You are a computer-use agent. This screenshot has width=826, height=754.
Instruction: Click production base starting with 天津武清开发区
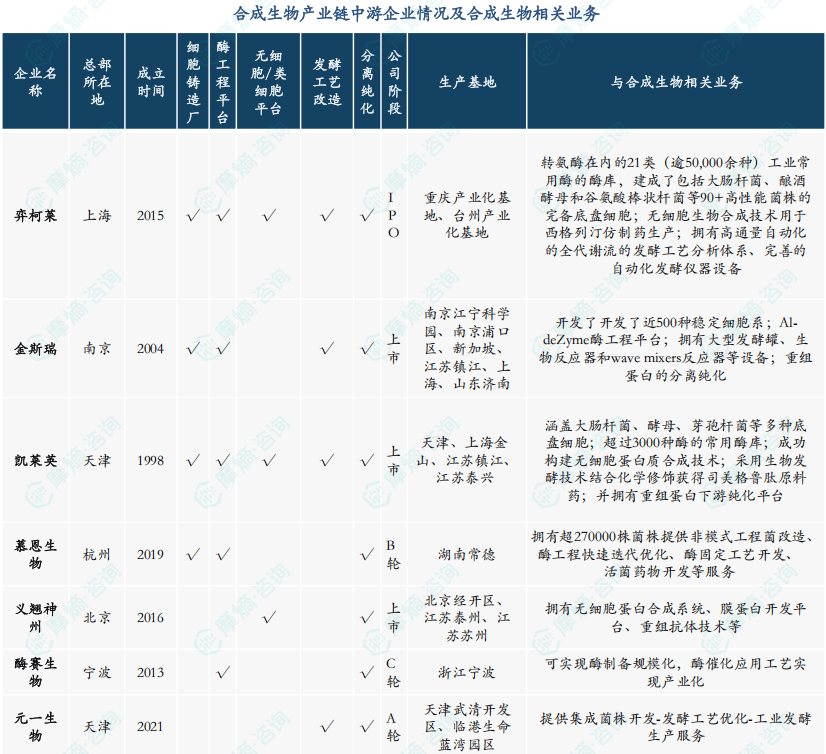point(467,727)
